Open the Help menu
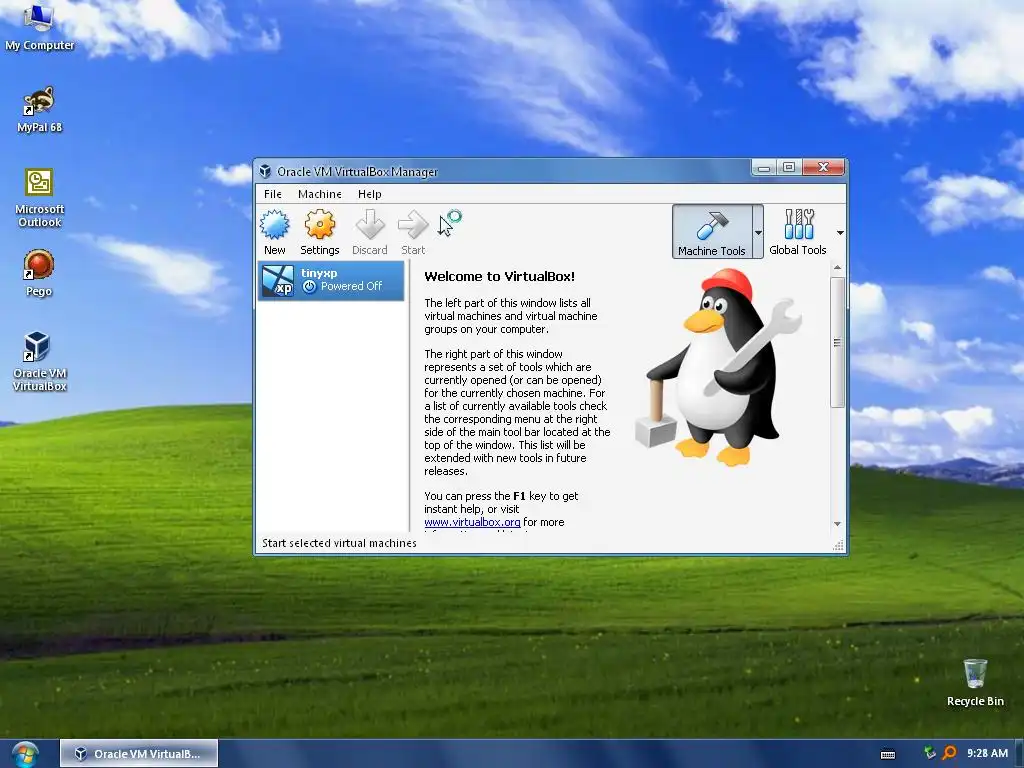1024x768 pixels. coord(370,194)
